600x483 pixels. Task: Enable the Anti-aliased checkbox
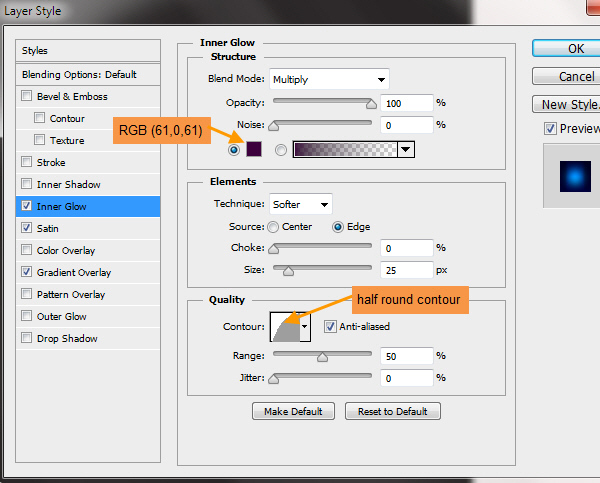click(x=331, y=326)
